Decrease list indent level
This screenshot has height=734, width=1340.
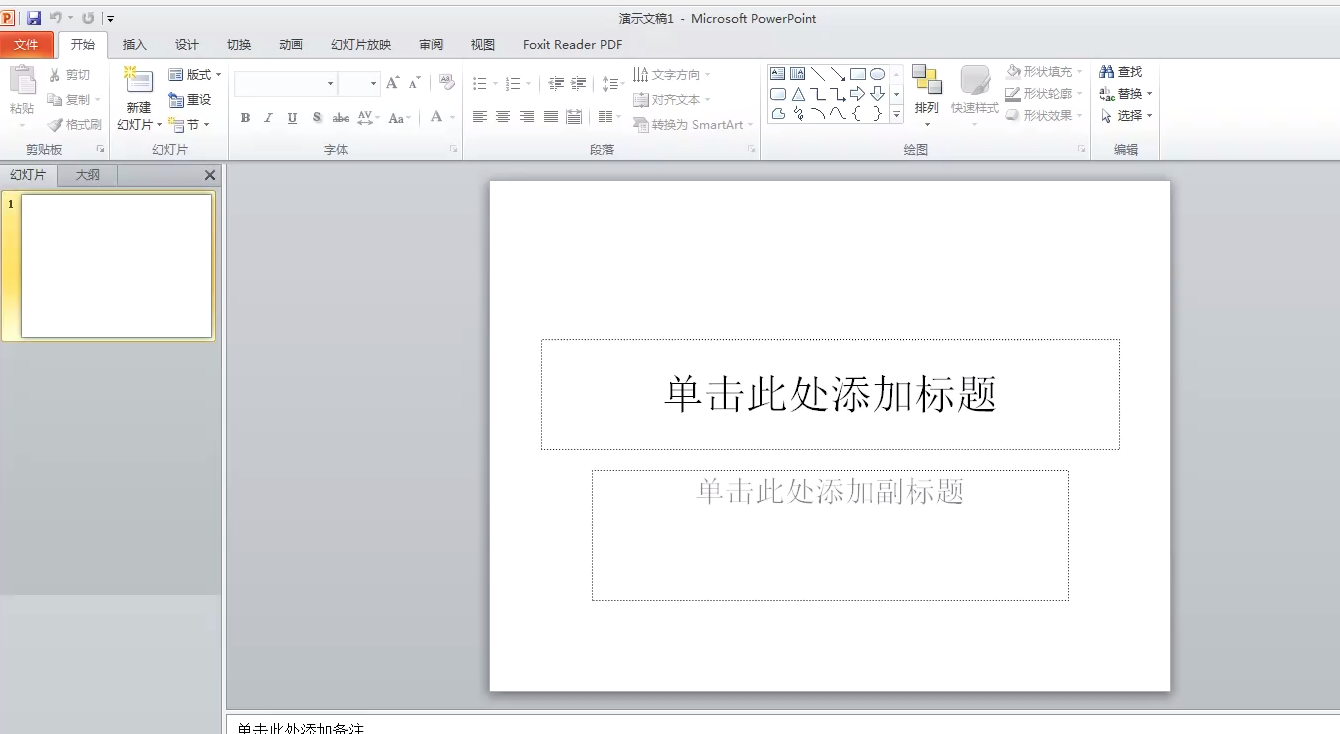click(x=556, y=84)
